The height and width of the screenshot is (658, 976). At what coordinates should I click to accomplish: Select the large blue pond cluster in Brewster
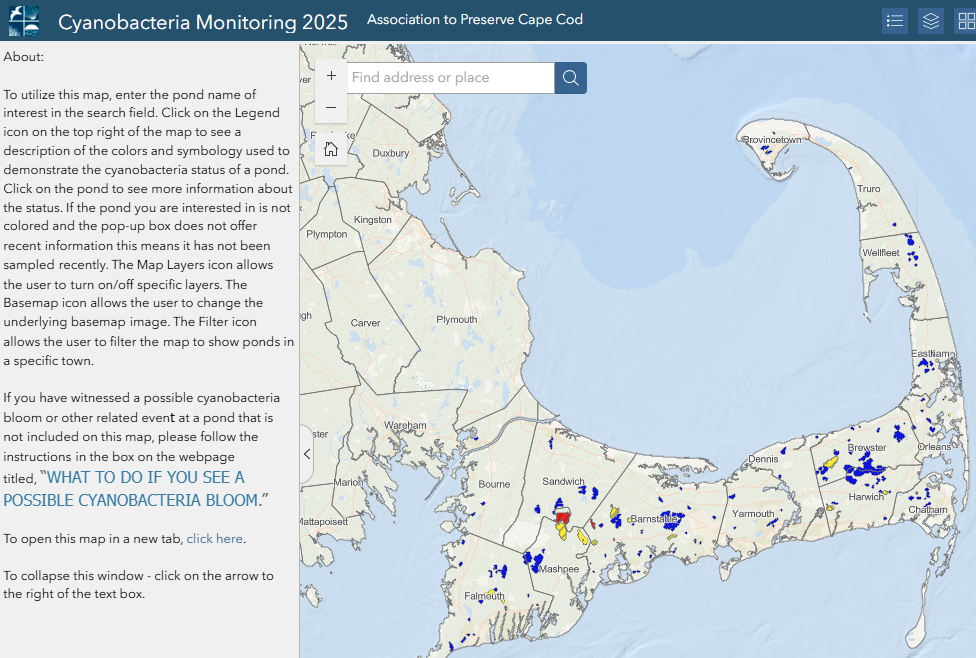pos(866,466)
